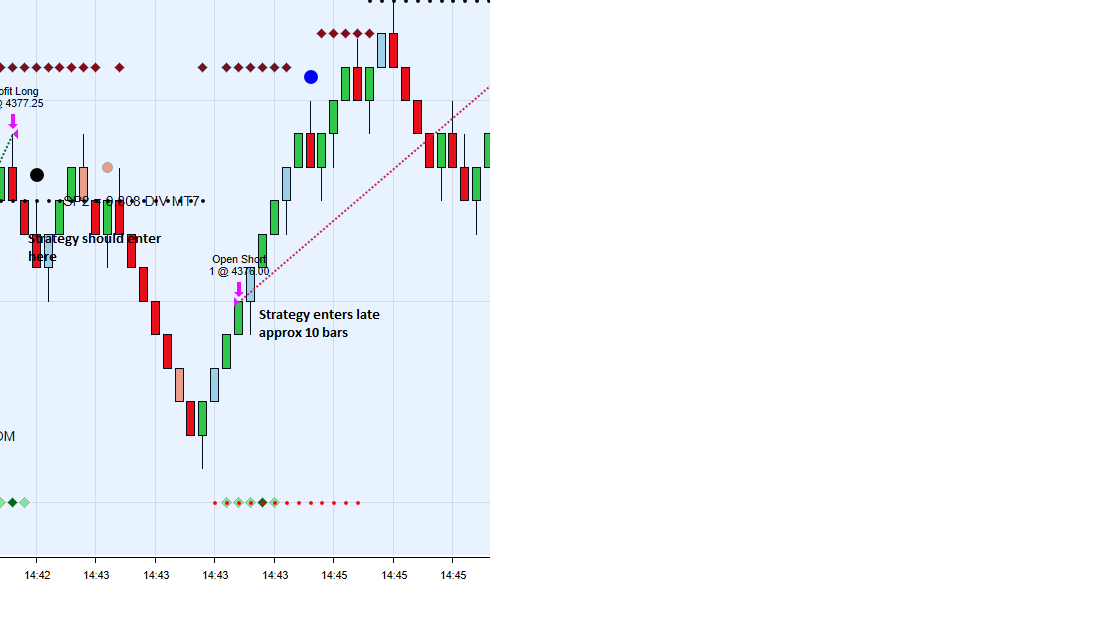1107x626 pixels.
Task: Click the Open Short 1 @ 4378.00 label
Action: pos(238,265)
